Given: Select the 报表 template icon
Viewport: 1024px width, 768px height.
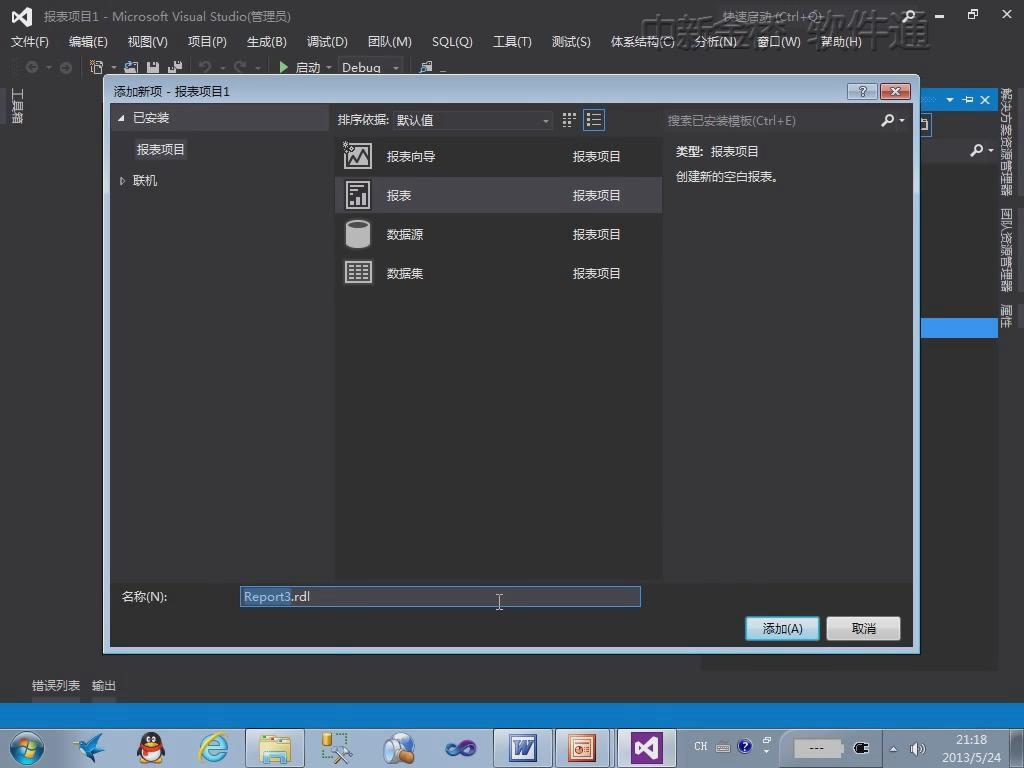Looking at the screenshot, I should 358,195.
